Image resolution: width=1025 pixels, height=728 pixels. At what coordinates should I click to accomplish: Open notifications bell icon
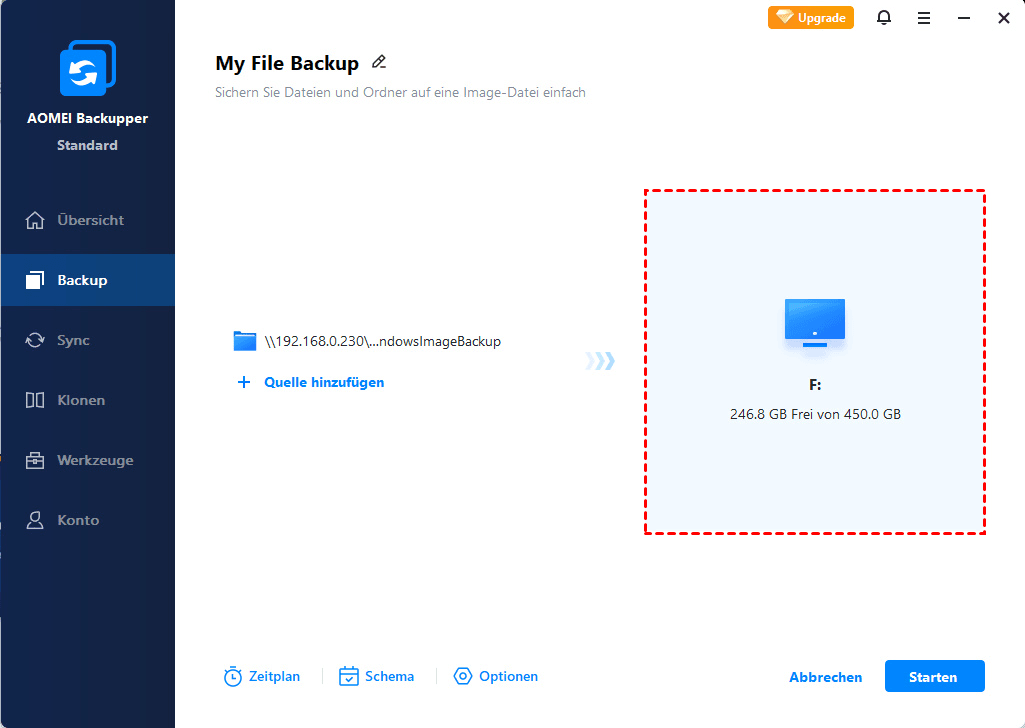pyautogui.click(x=884, y=18)
